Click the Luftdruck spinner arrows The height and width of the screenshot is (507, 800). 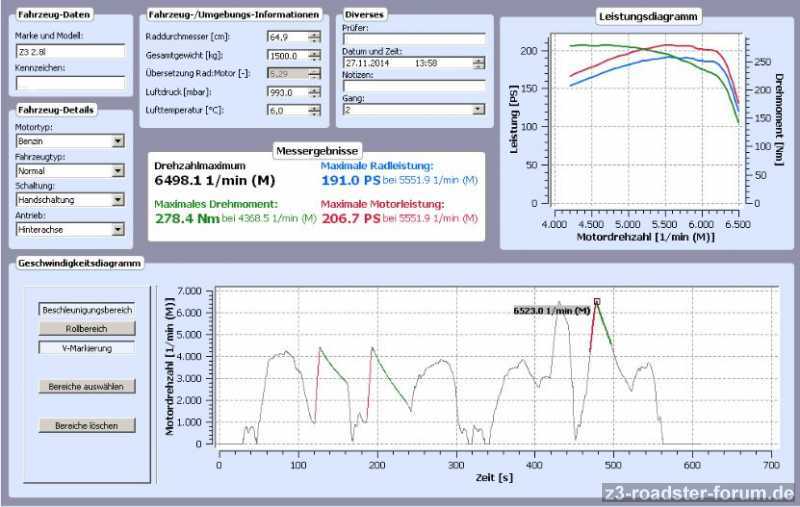(315, 92)
